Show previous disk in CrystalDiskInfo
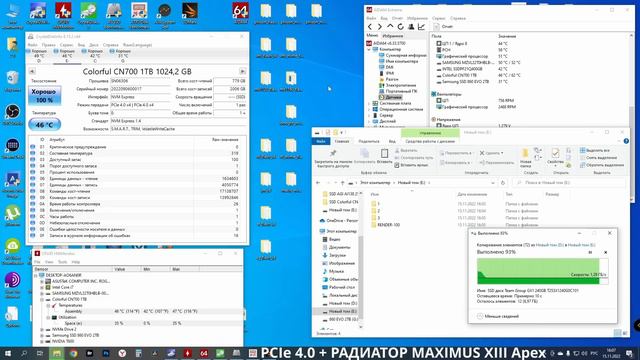This screenshot has height=360, width=640. [x=32, y=71]
